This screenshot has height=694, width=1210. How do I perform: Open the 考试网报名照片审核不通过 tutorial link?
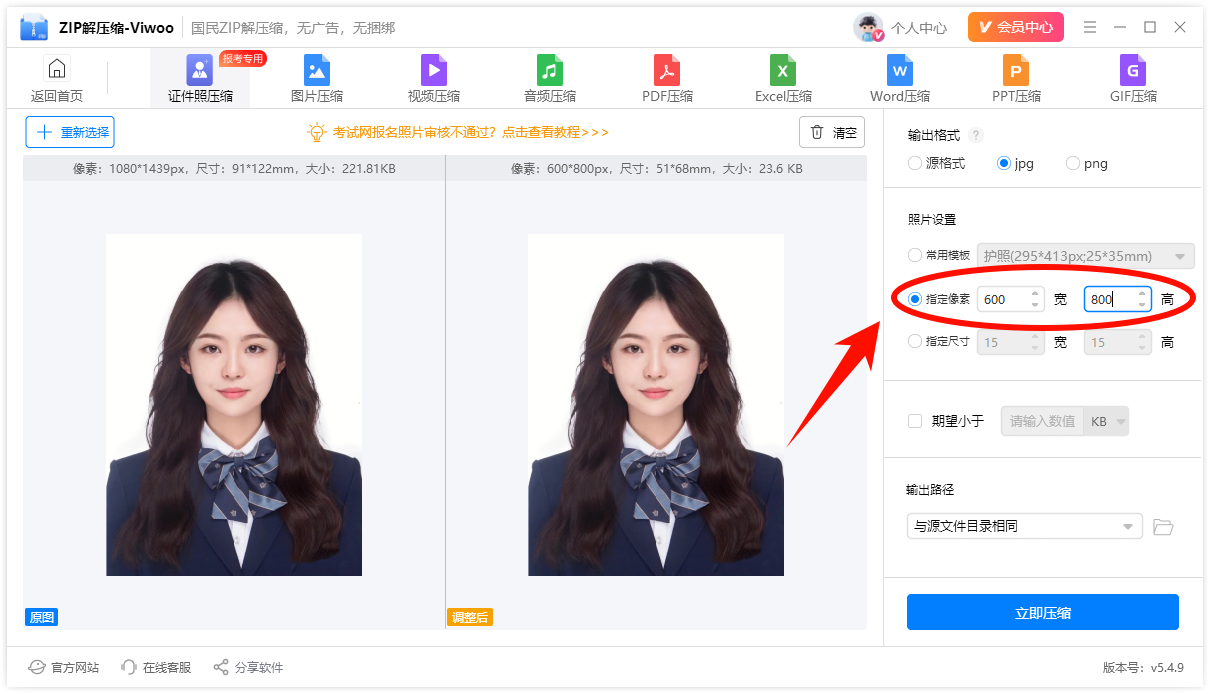pos(470,132)
